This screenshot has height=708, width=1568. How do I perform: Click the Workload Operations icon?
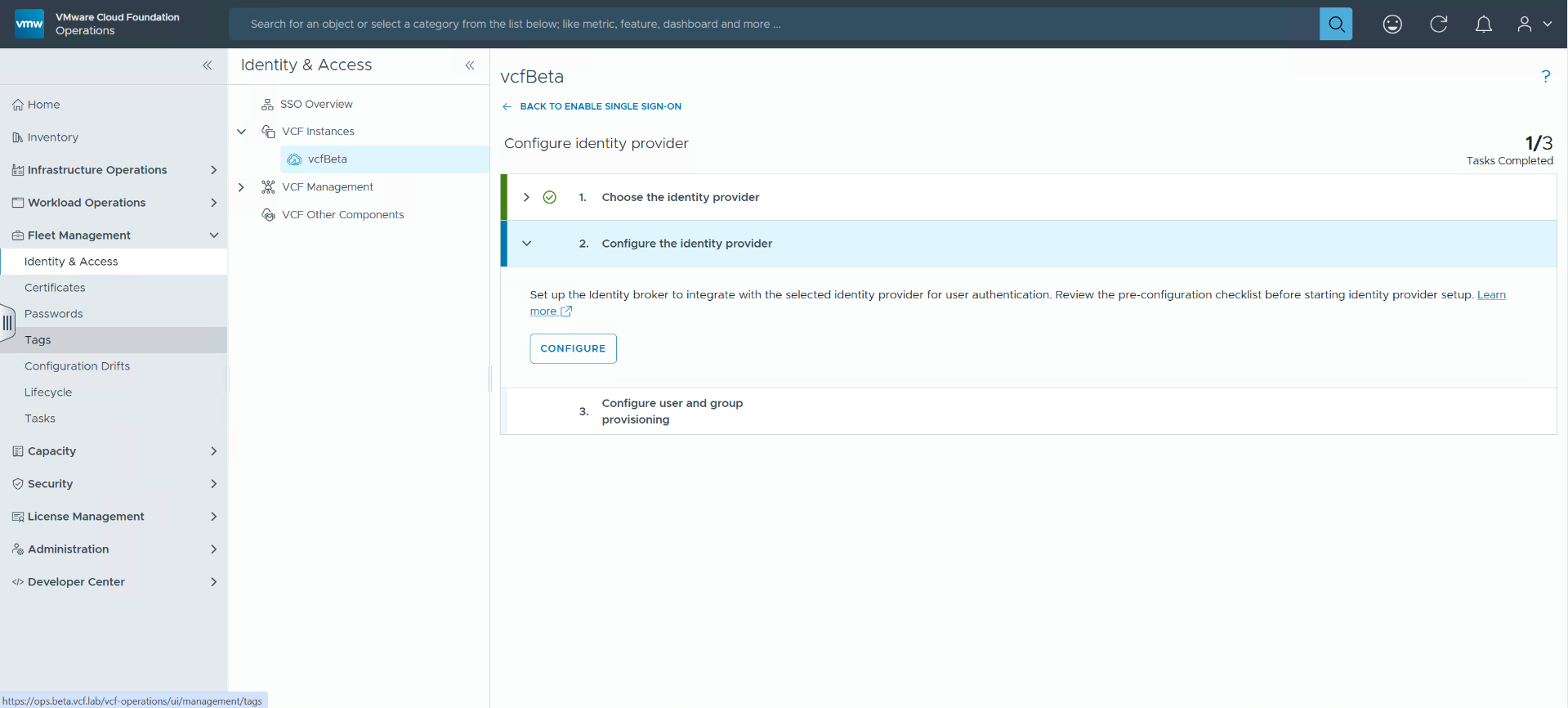pyautogui.click(x=18, y=203)
